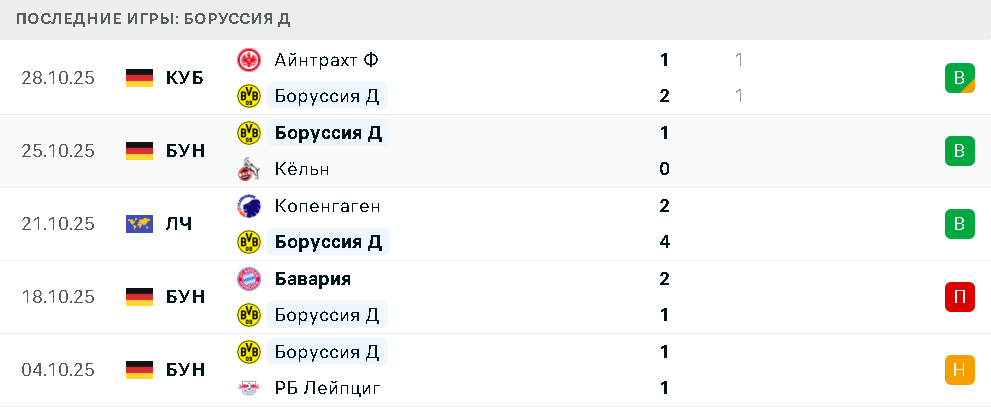Click the Eintracht Frankfurt club logo
Viewport: 991px width, 409px height.
click(x=248, y=60)
